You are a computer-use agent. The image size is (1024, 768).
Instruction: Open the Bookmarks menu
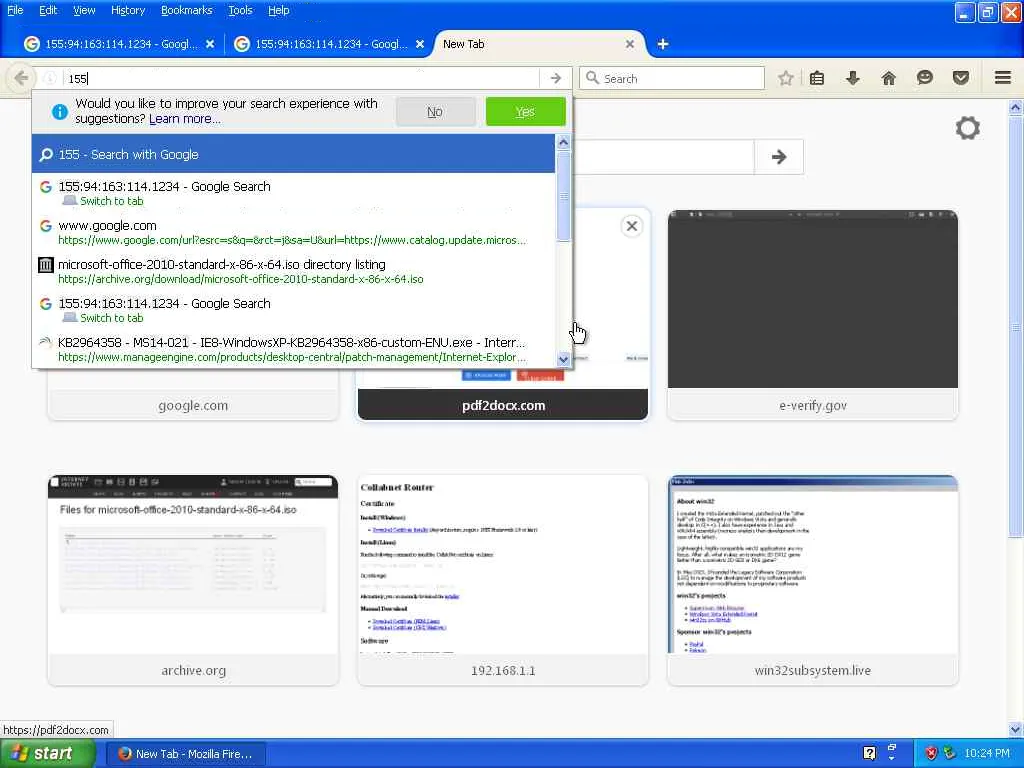(x=186, y=10)
